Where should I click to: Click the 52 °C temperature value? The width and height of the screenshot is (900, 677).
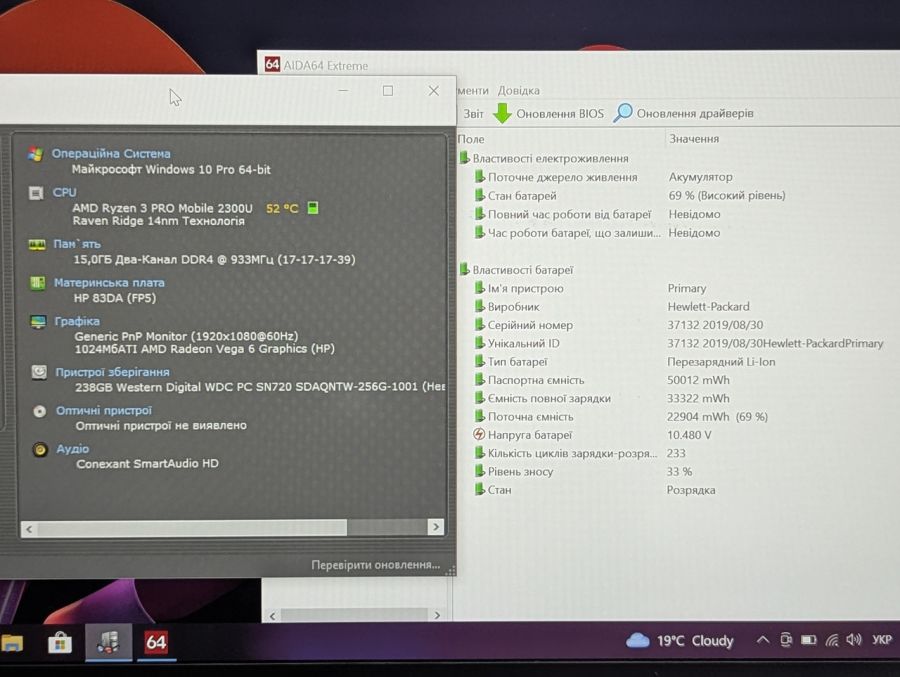pos(282,208)
